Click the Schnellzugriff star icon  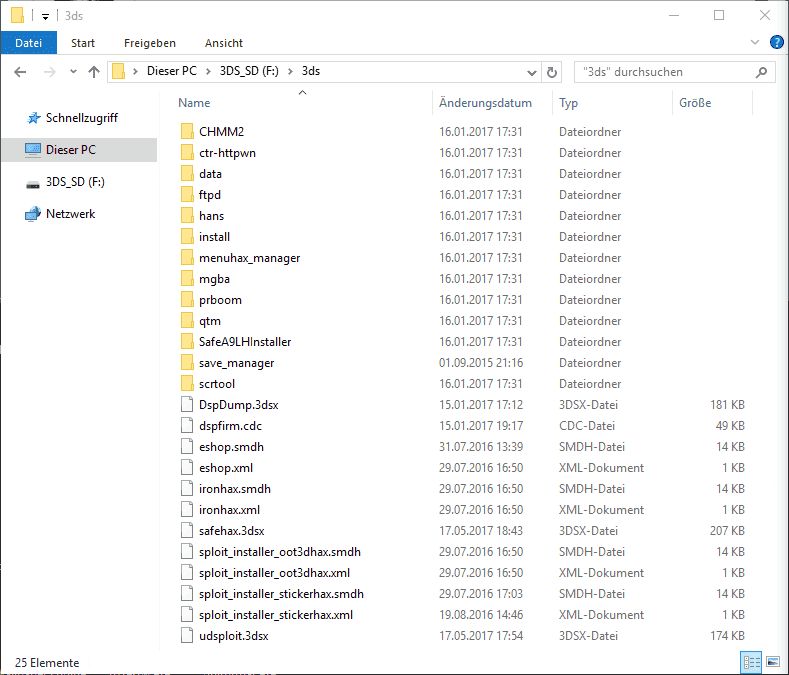(x=34, y=118)
